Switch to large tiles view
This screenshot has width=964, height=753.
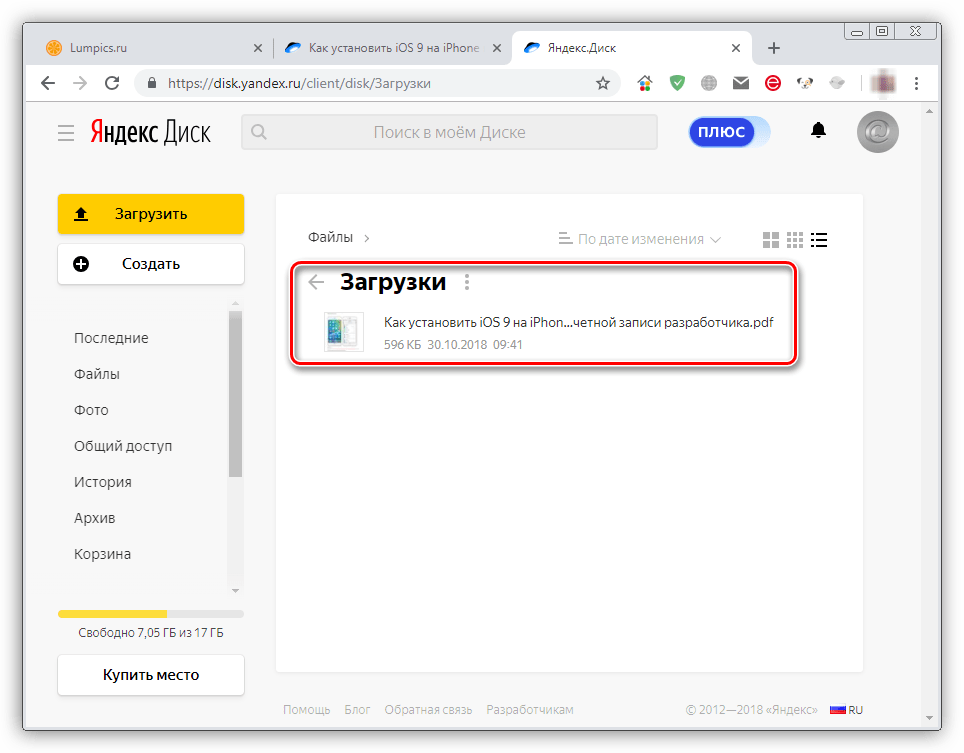tap(770, 240)
